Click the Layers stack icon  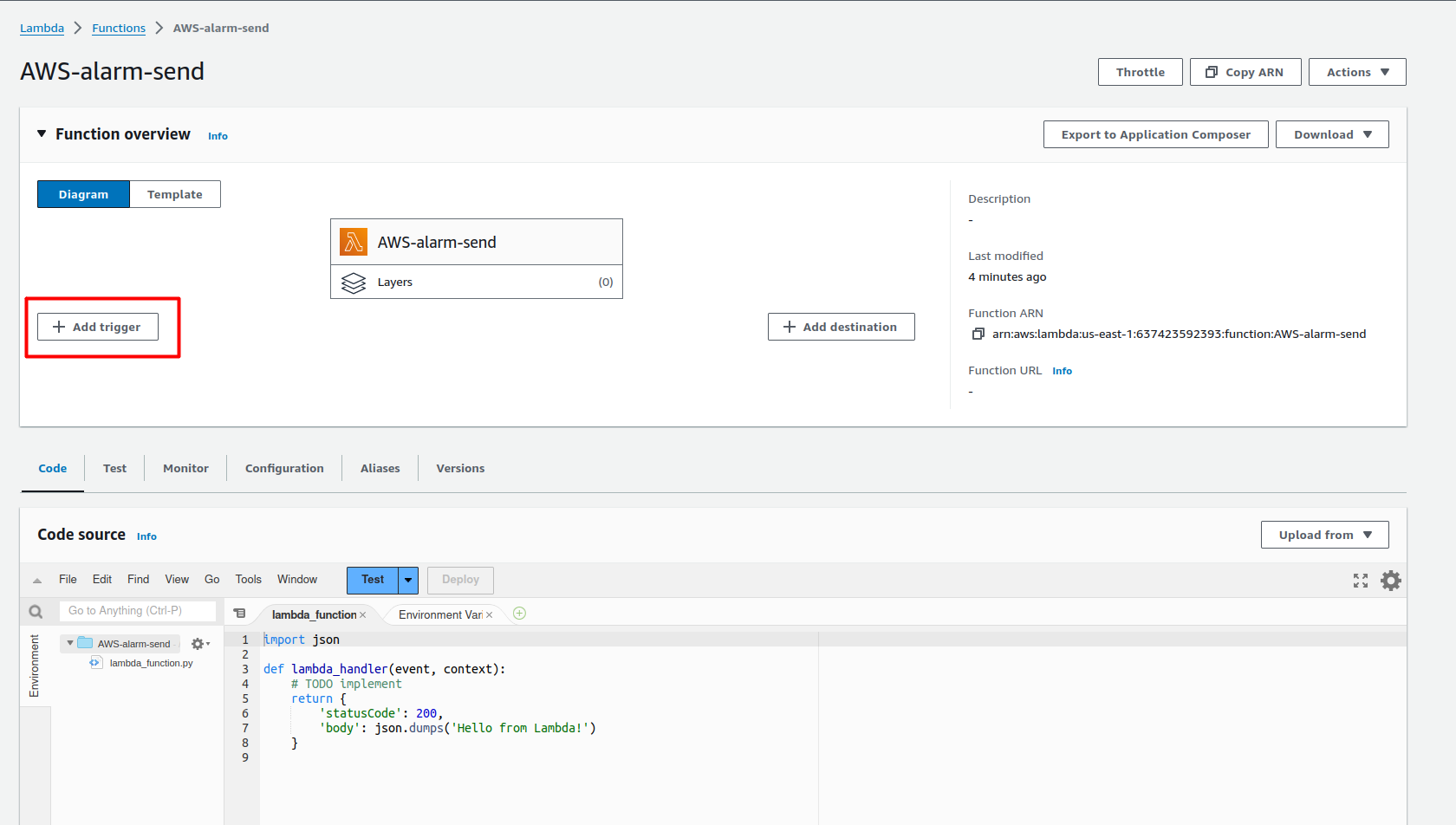coord(354,283)
